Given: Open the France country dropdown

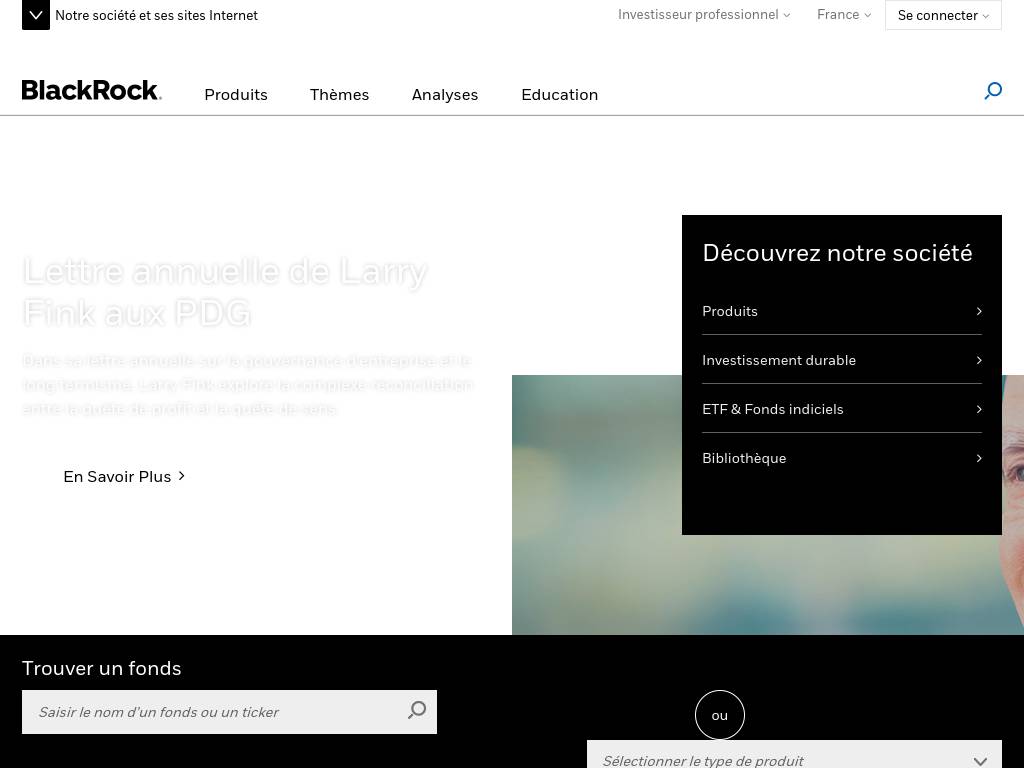Looking at the screenshot, I should tap(844, 15).
